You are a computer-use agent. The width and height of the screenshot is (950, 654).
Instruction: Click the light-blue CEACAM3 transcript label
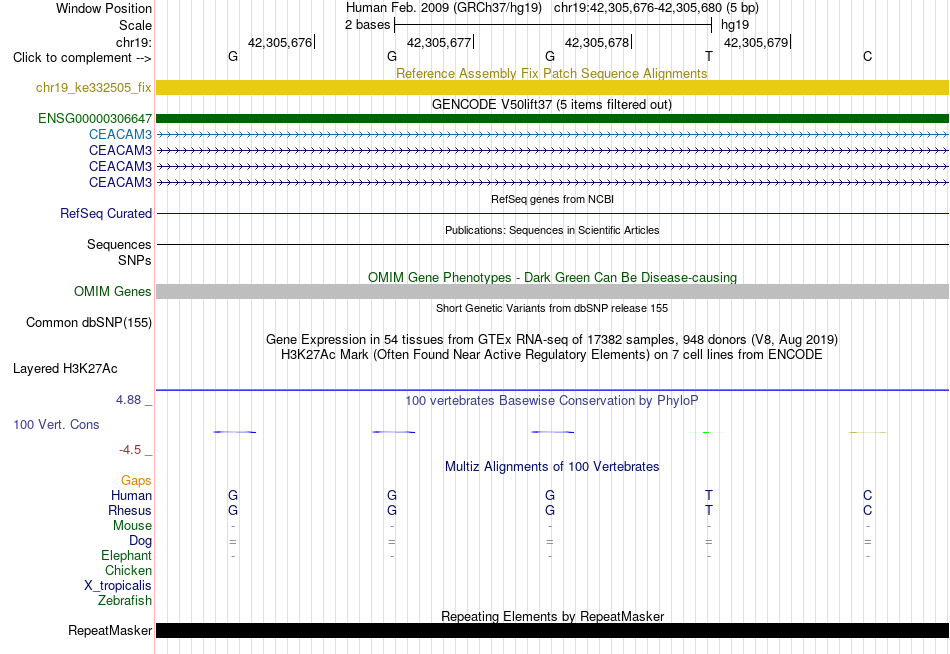(x=120, y=134)
